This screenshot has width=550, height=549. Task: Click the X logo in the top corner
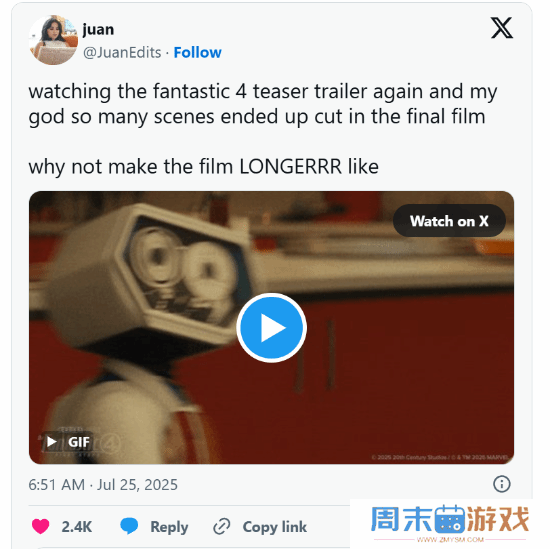502,28
